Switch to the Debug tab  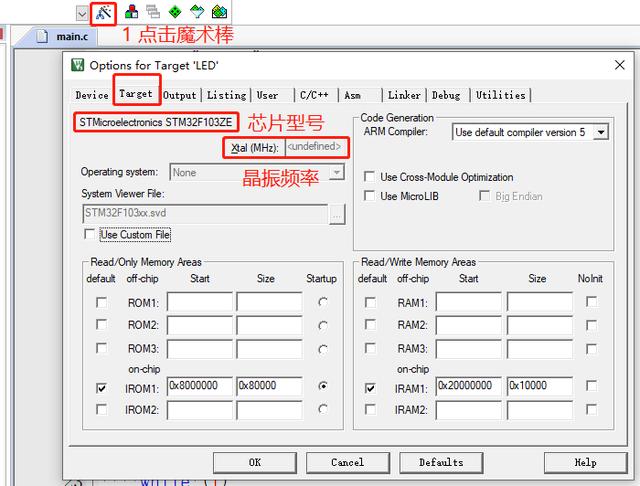(446, 95)
